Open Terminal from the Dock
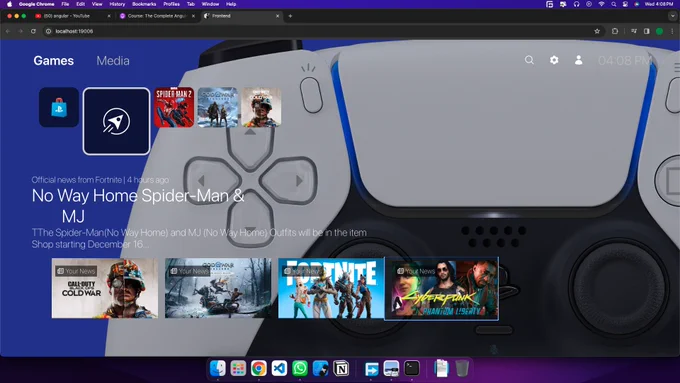 tap(412, 368)
